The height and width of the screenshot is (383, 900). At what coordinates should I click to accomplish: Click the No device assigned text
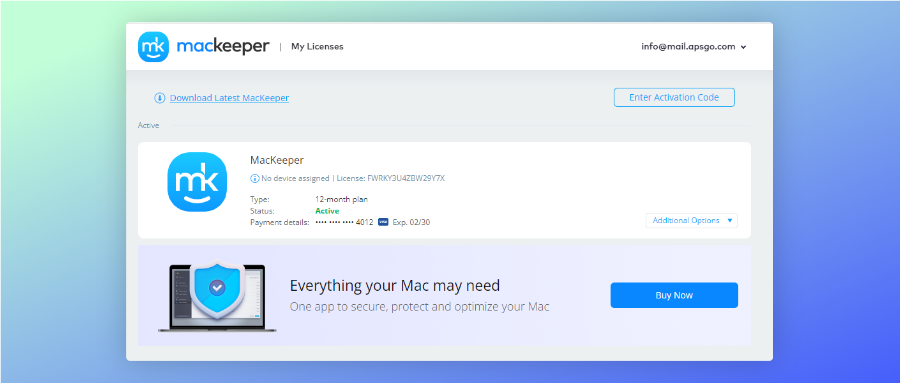(x=295, y=179)
